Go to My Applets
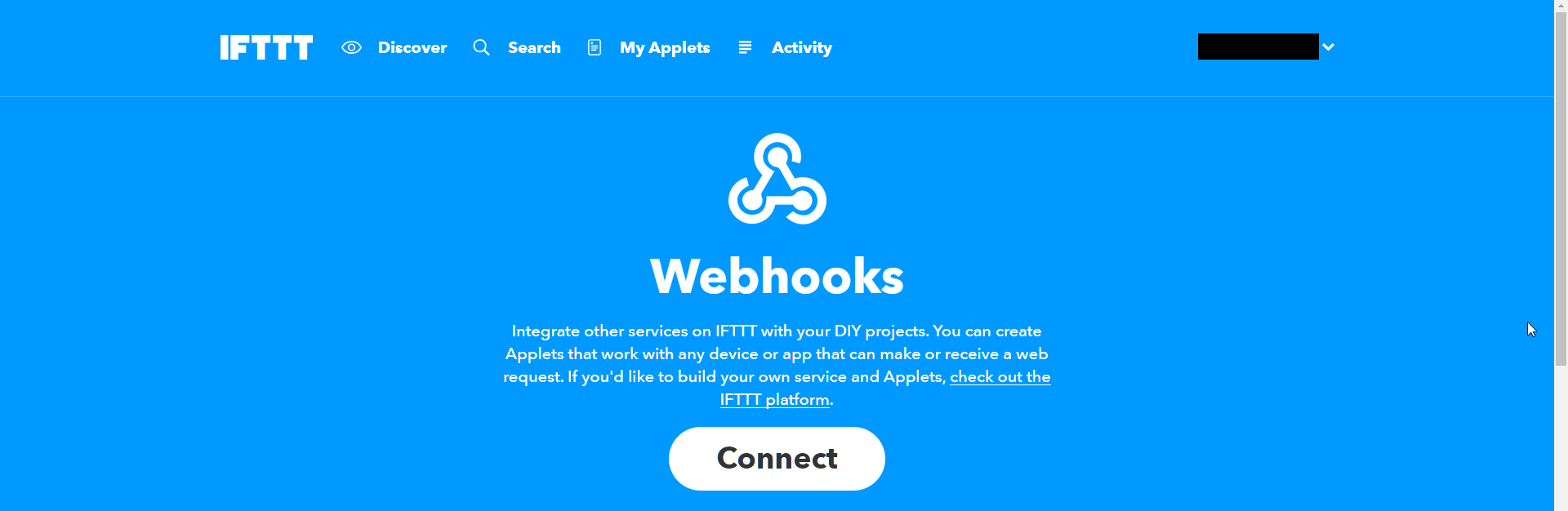This screenshot has width=1568, height=511. [x=665, y=48]
